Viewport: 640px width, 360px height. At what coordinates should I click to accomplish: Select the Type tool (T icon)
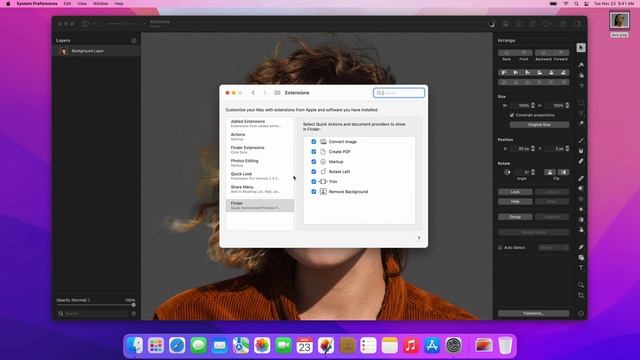click(581, 268)
